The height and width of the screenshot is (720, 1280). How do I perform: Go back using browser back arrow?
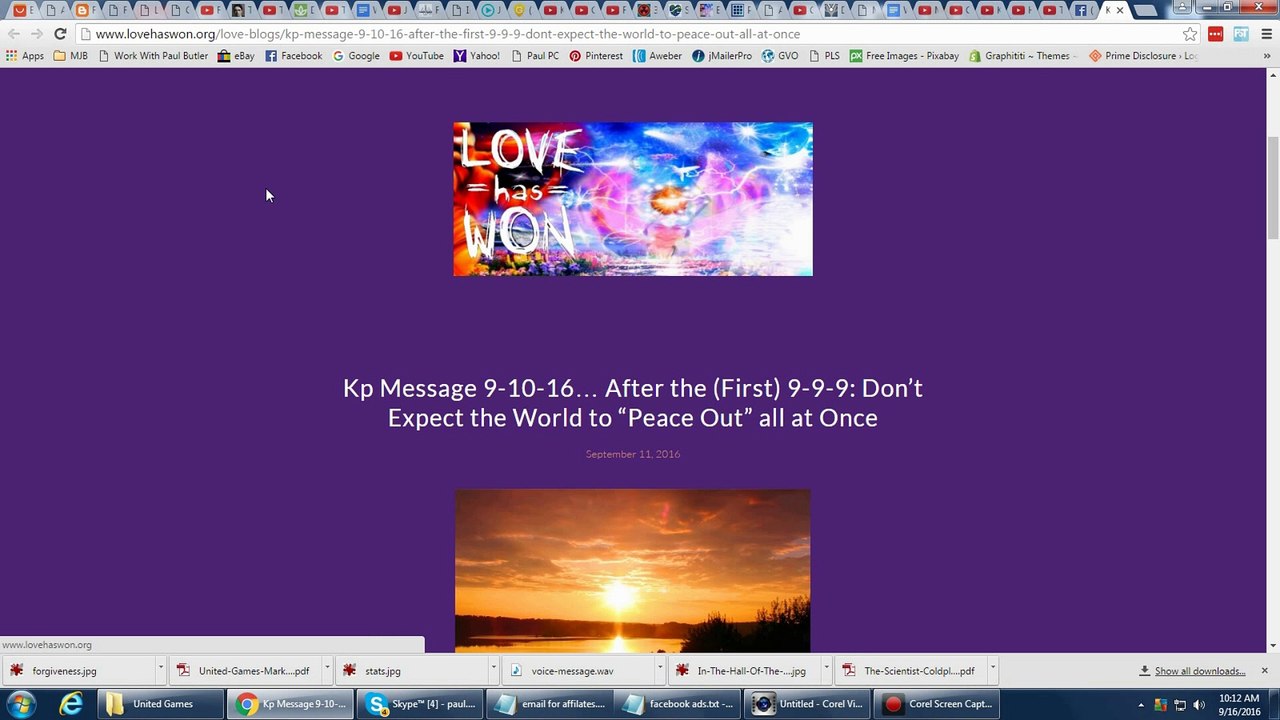tap(14, 34)
